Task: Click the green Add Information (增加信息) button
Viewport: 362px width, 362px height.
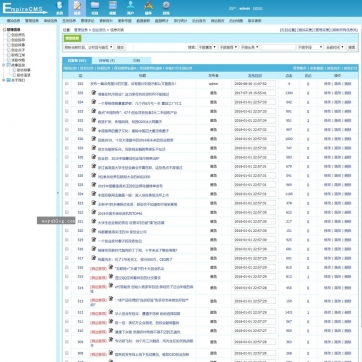Action: point(72,38)
